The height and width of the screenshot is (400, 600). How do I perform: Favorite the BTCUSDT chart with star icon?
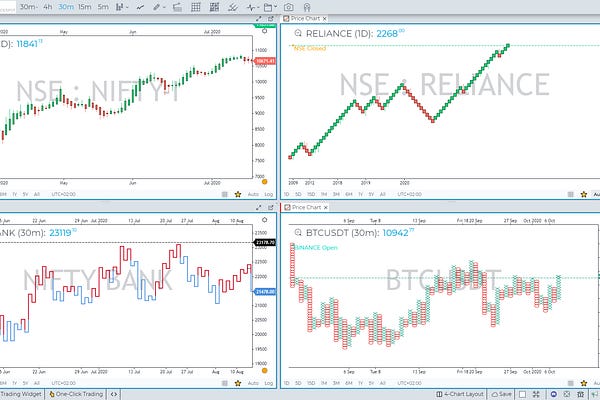(584, 383)
